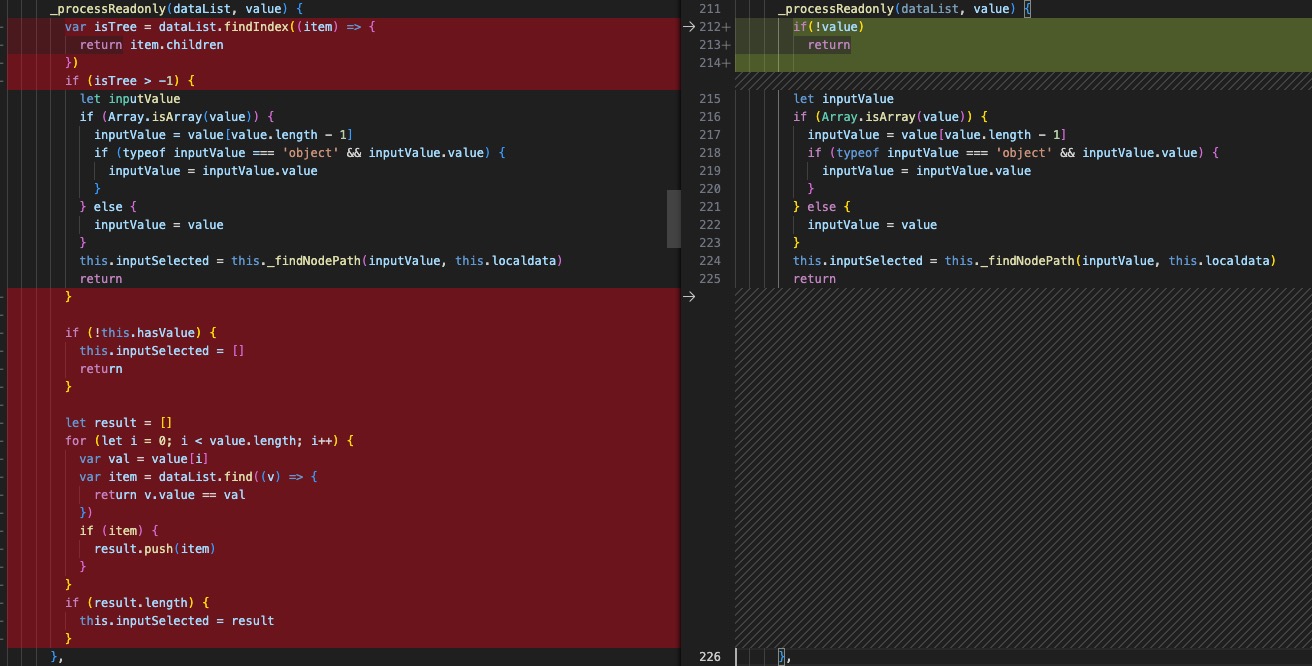Select line number 218 in the gutter
This screenshot has width=1312, height=666.
point(710,153)
